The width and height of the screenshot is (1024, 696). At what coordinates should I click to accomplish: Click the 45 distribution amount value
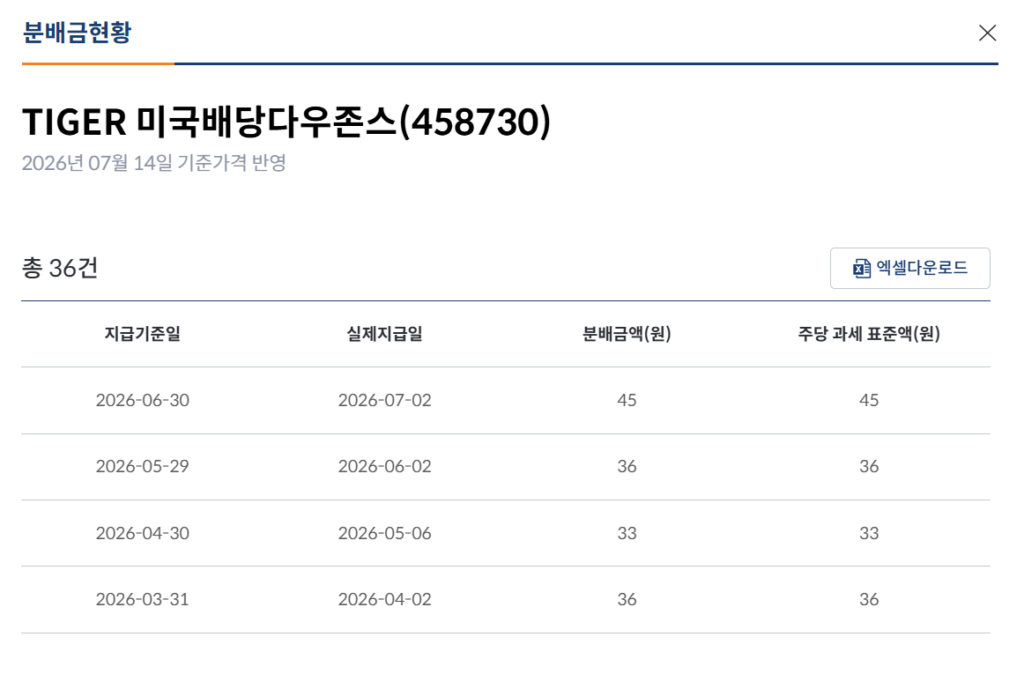(627, 400)
